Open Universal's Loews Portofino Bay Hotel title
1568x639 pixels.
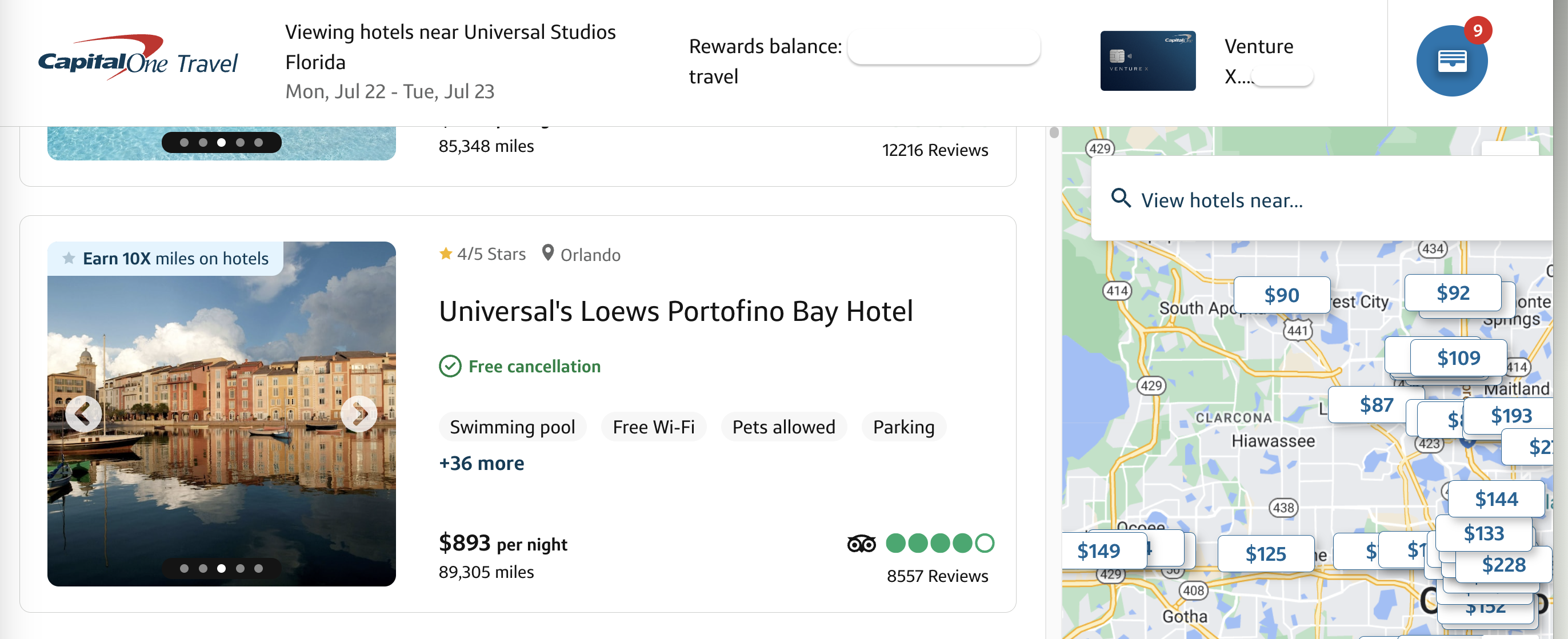[x=675, y=312]
